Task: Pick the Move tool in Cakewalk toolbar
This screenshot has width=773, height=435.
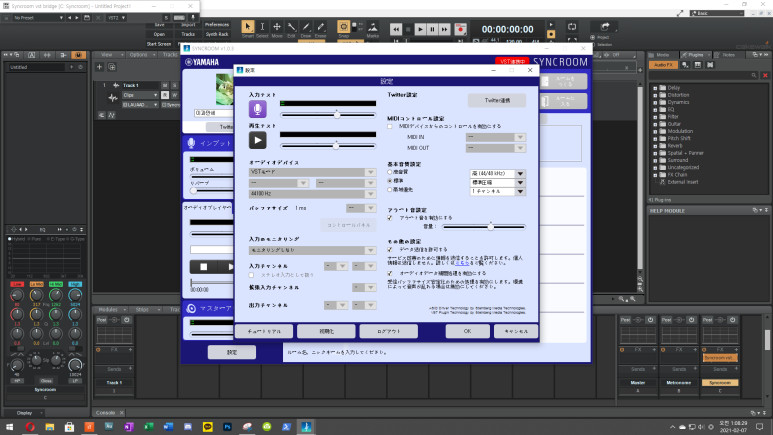Action: (x=277, y=29)
